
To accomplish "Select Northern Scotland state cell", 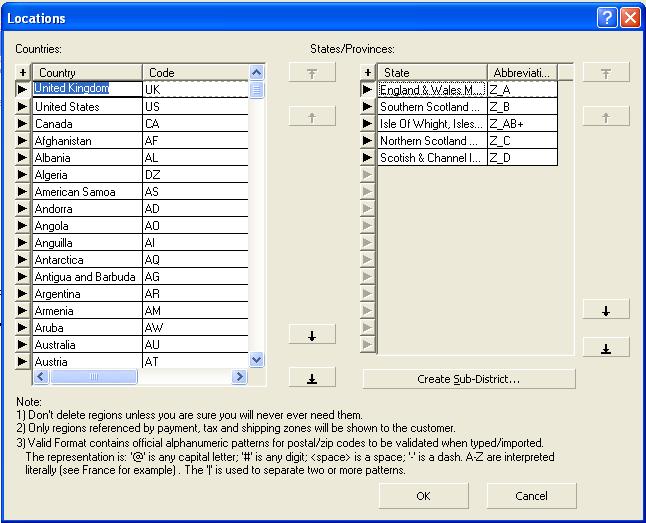I will tap(432, 141).
